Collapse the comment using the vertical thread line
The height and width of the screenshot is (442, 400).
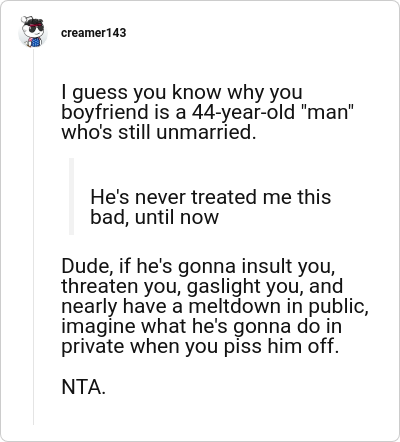33,237
